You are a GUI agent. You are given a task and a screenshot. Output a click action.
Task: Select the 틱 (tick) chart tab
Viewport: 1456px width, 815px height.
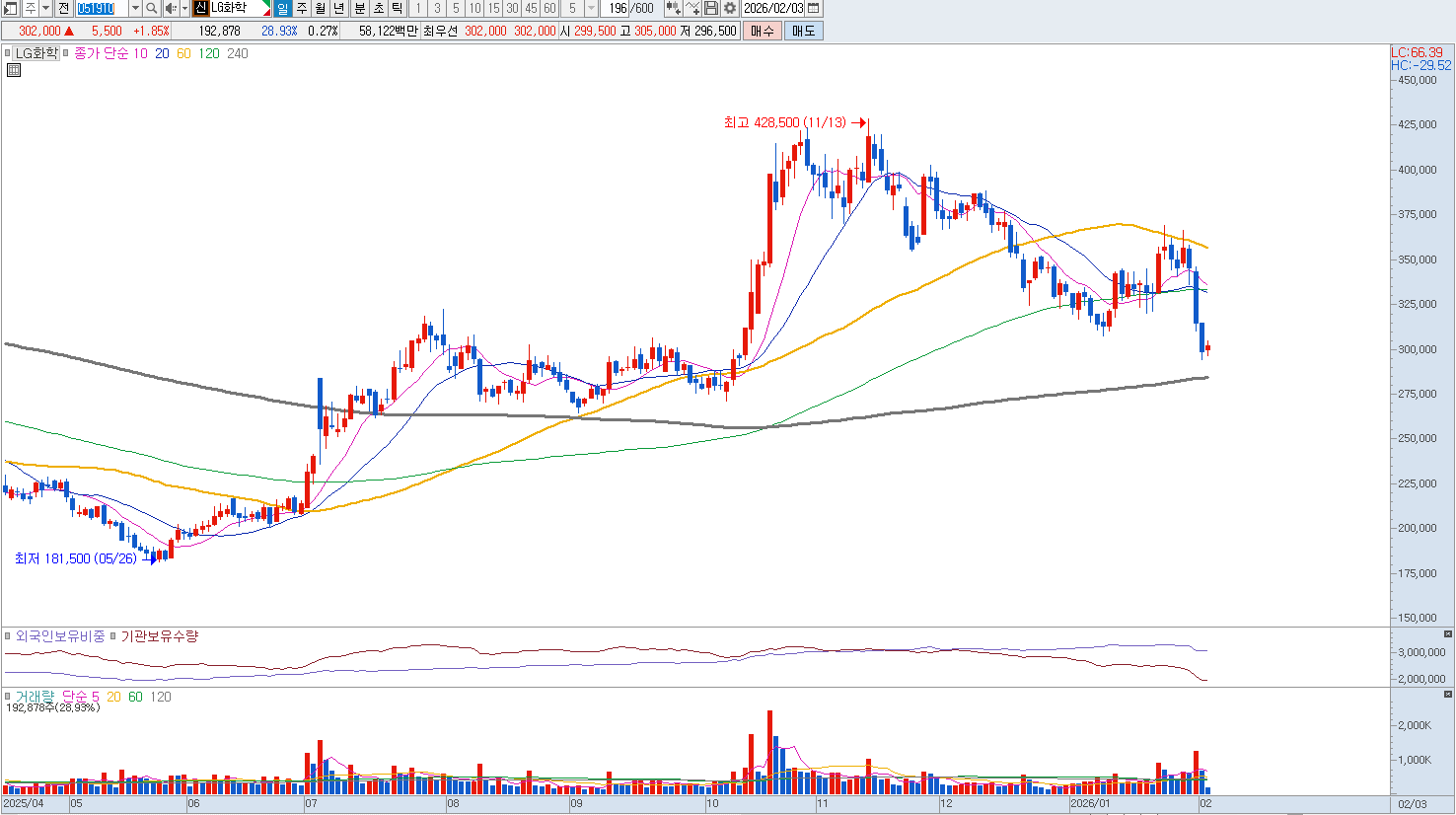click(397, 8)
